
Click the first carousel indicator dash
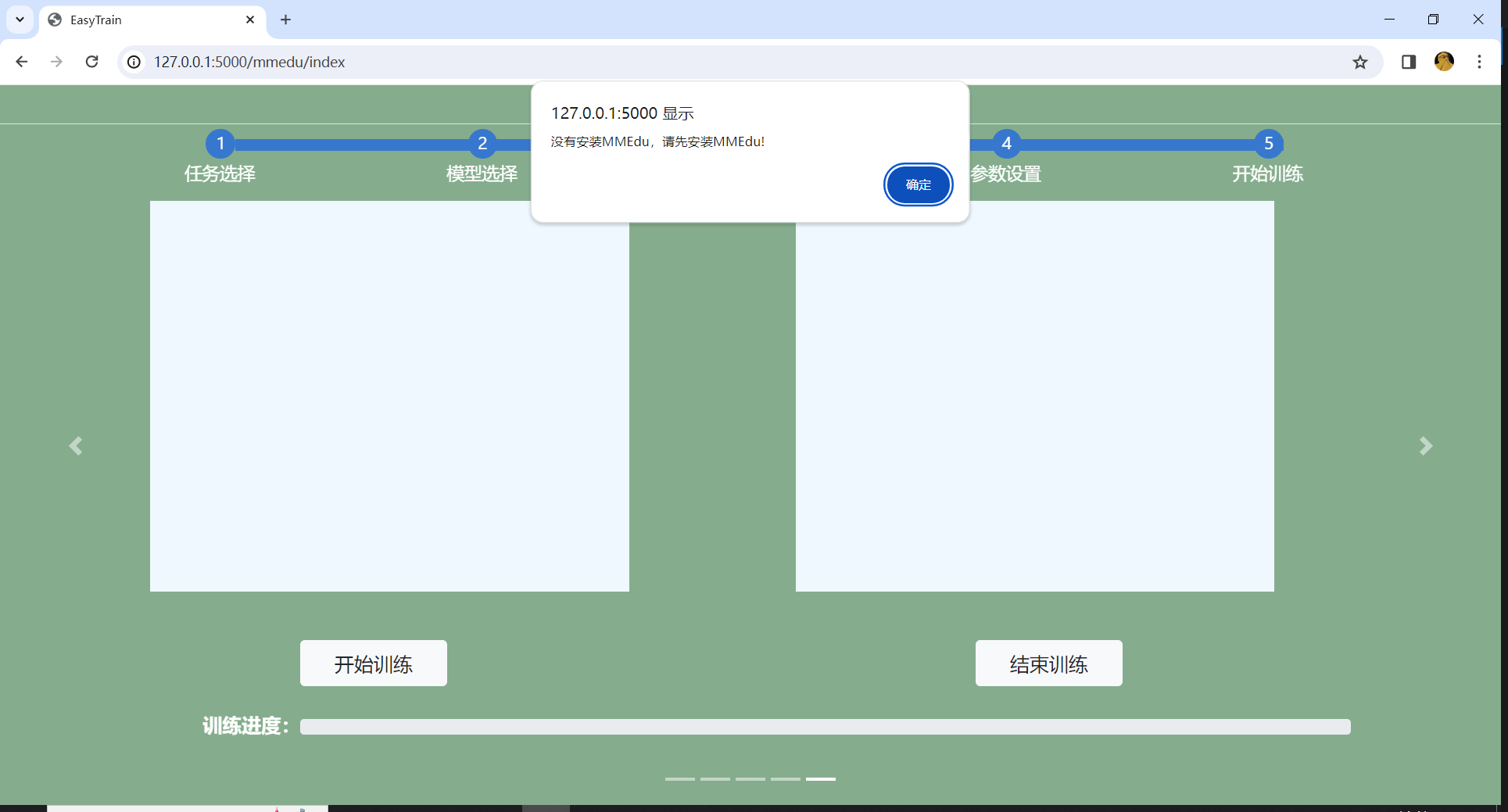680,778
